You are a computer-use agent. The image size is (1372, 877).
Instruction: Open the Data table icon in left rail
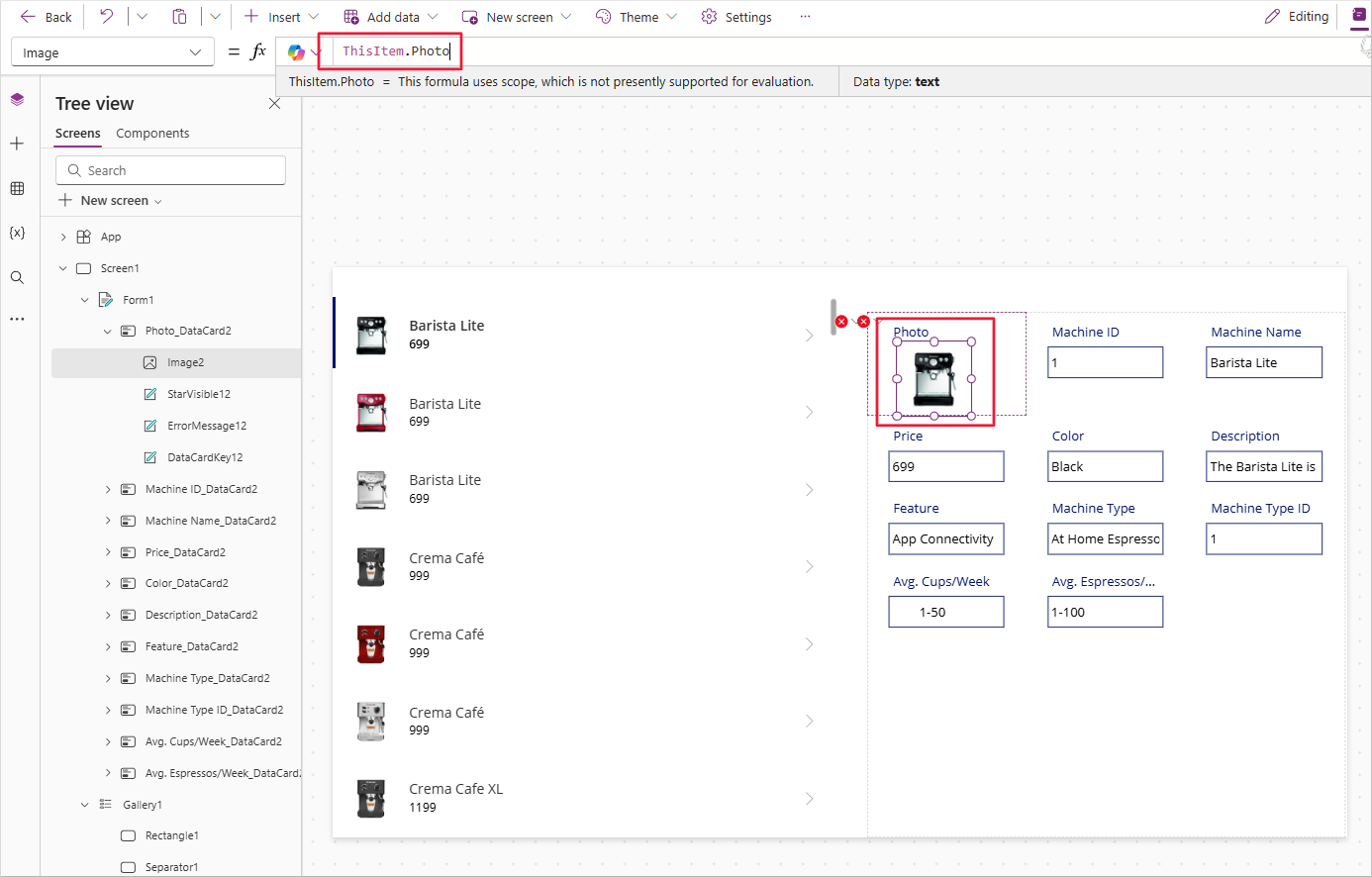point(17,188)
